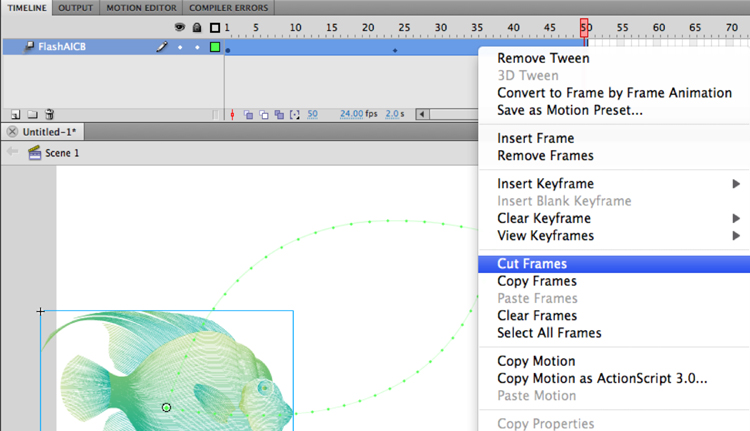
Task: Click the timeline scroll left arrow
Action: point(422,114)
